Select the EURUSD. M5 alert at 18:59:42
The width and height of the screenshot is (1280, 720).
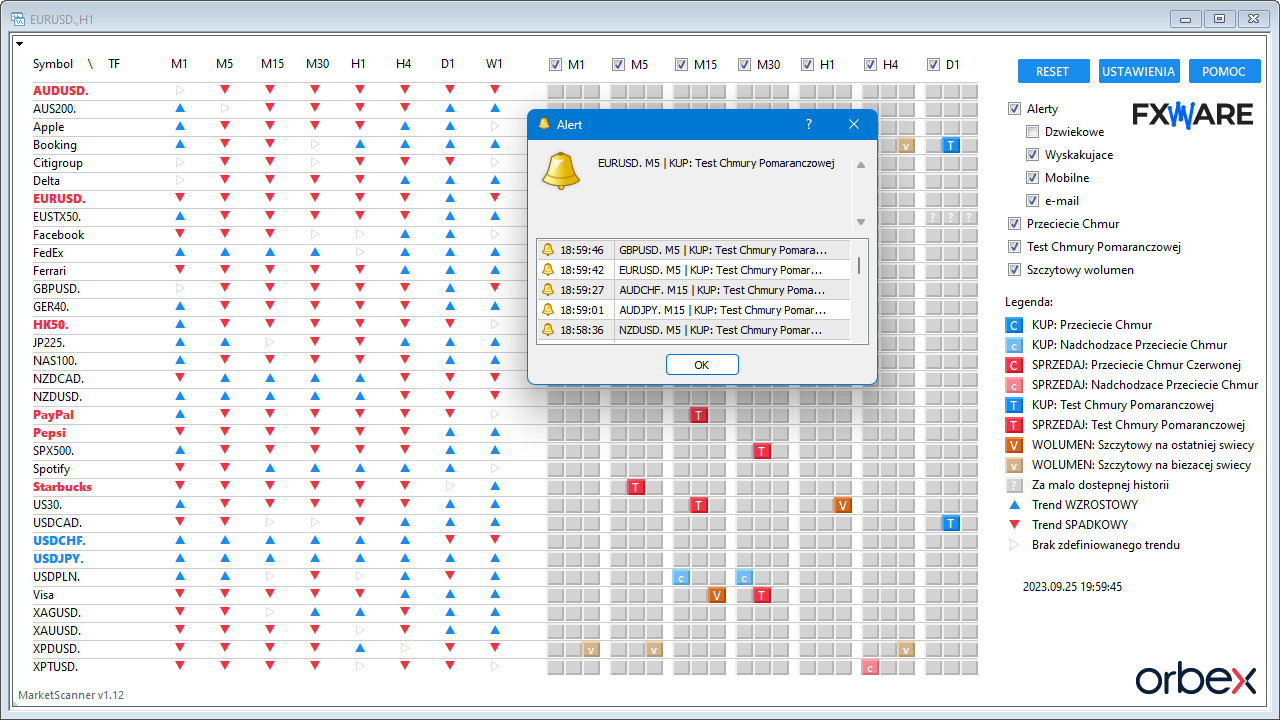[x=695, y=270]
